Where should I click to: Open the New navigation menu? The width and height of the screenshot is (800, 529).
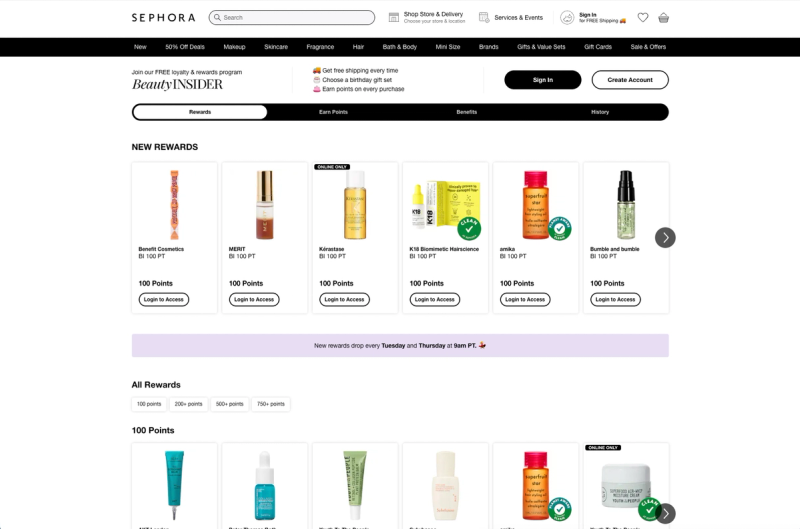click(140, 47)
